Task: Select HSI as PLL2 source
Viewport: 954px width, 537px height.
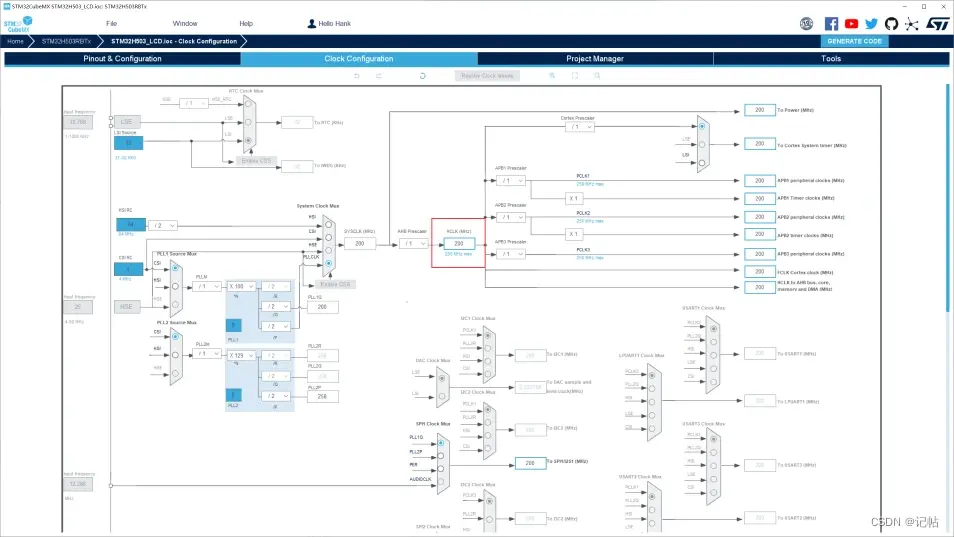Action: coord(175,355)
